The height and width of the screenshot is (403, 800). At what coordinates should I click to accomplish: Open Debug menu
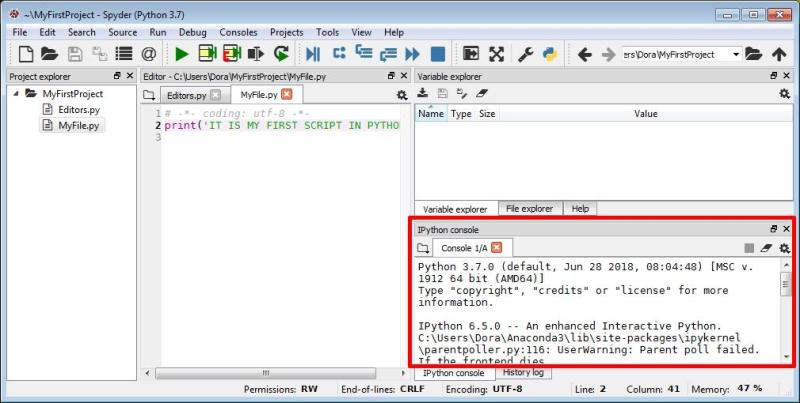[x=192, y=32]
